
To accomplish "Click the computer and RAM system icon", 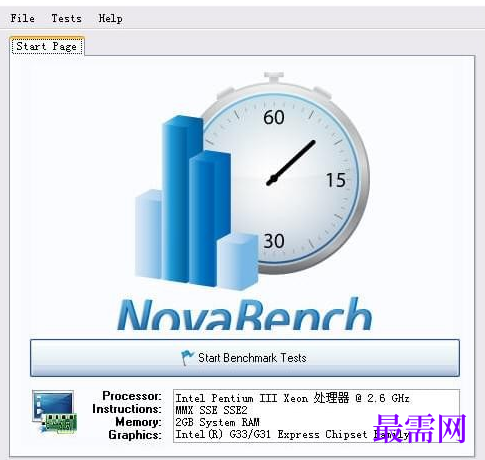I will pos(55,412).
